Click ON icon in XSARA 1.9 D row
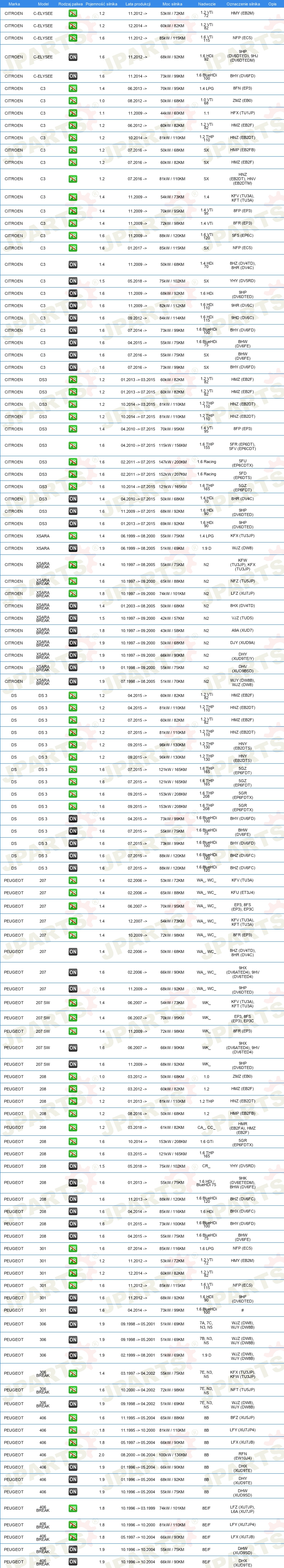Screen dimensions: 284x1568 (73, 548)
